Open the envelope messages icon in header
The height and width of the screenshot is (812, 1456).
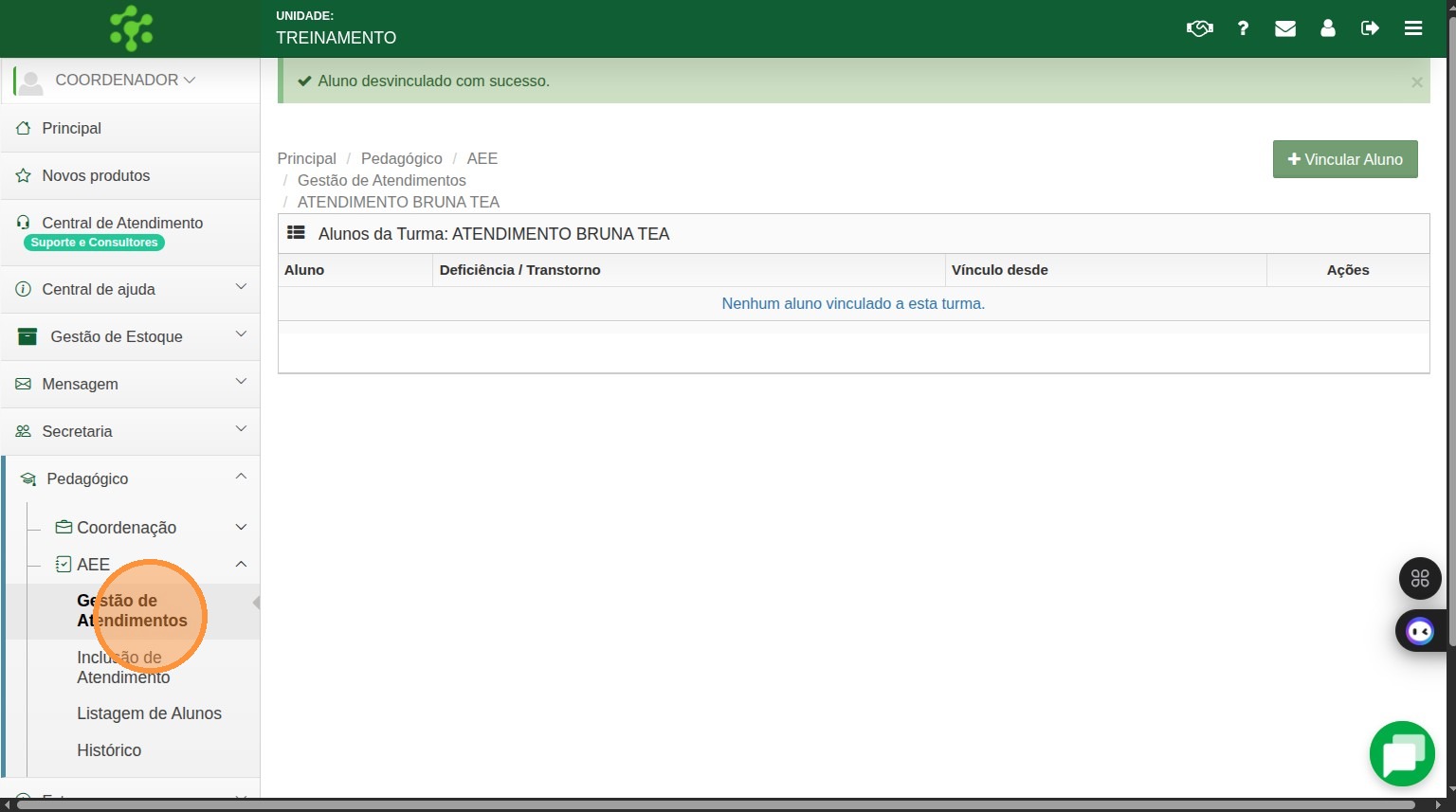click(x=1285, y=28)
